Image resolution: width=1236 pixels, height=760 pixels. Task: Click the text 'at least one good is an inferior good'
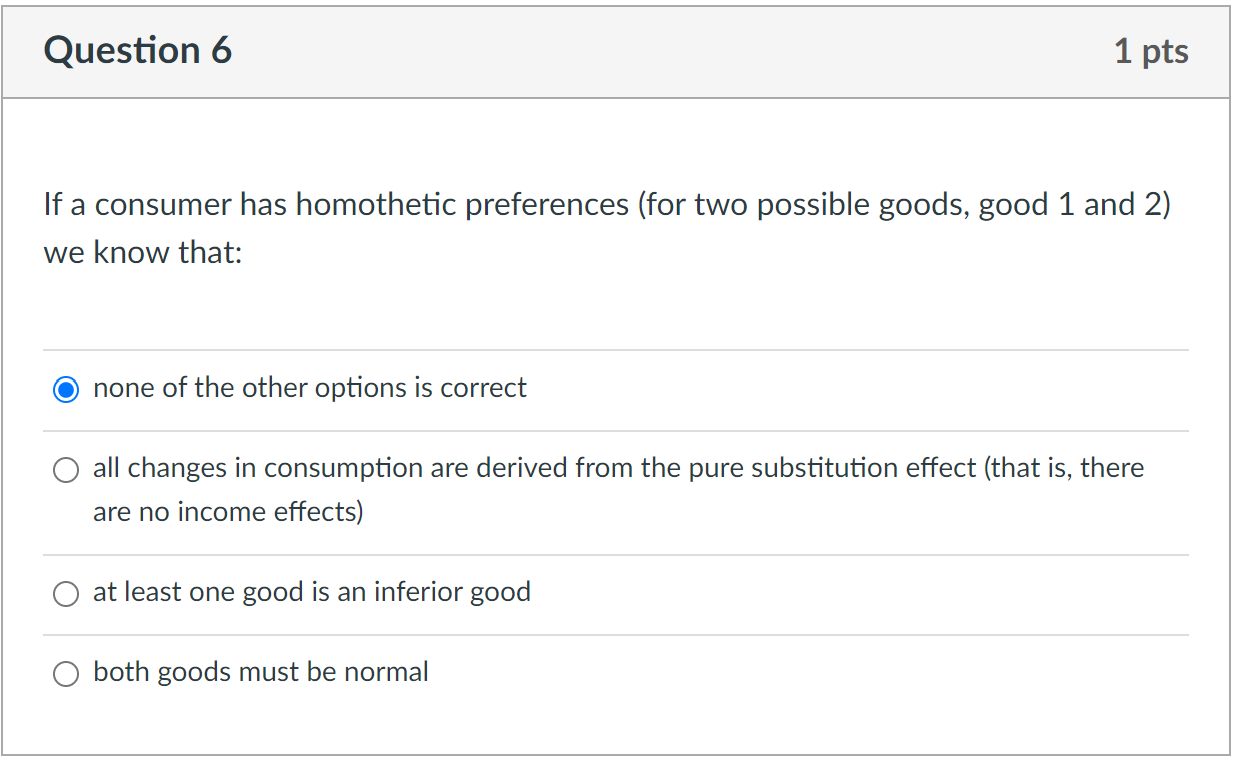click(x=310, y=592)
